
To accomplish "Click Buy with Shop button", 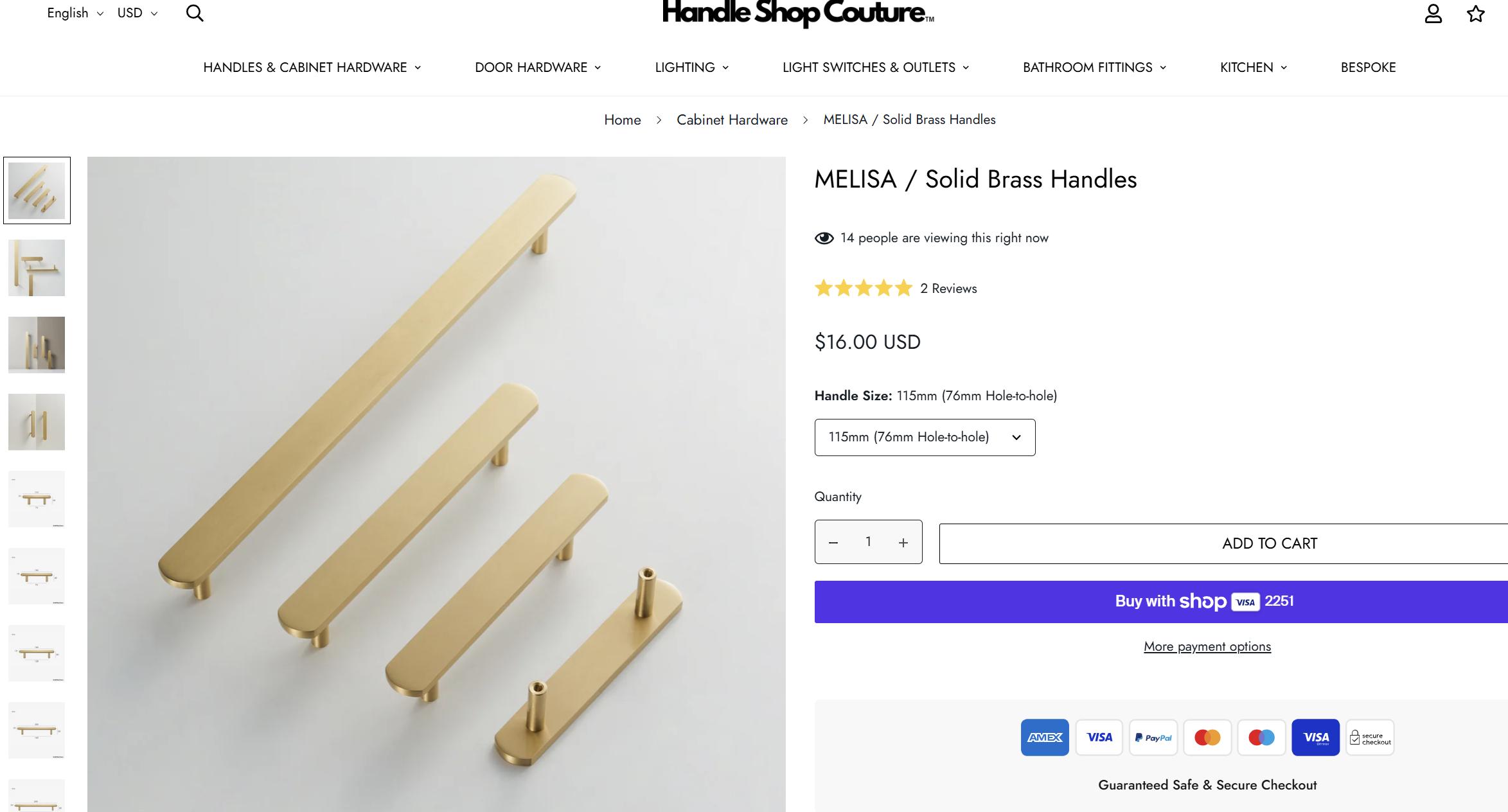I will click(x=1205, y=602).
